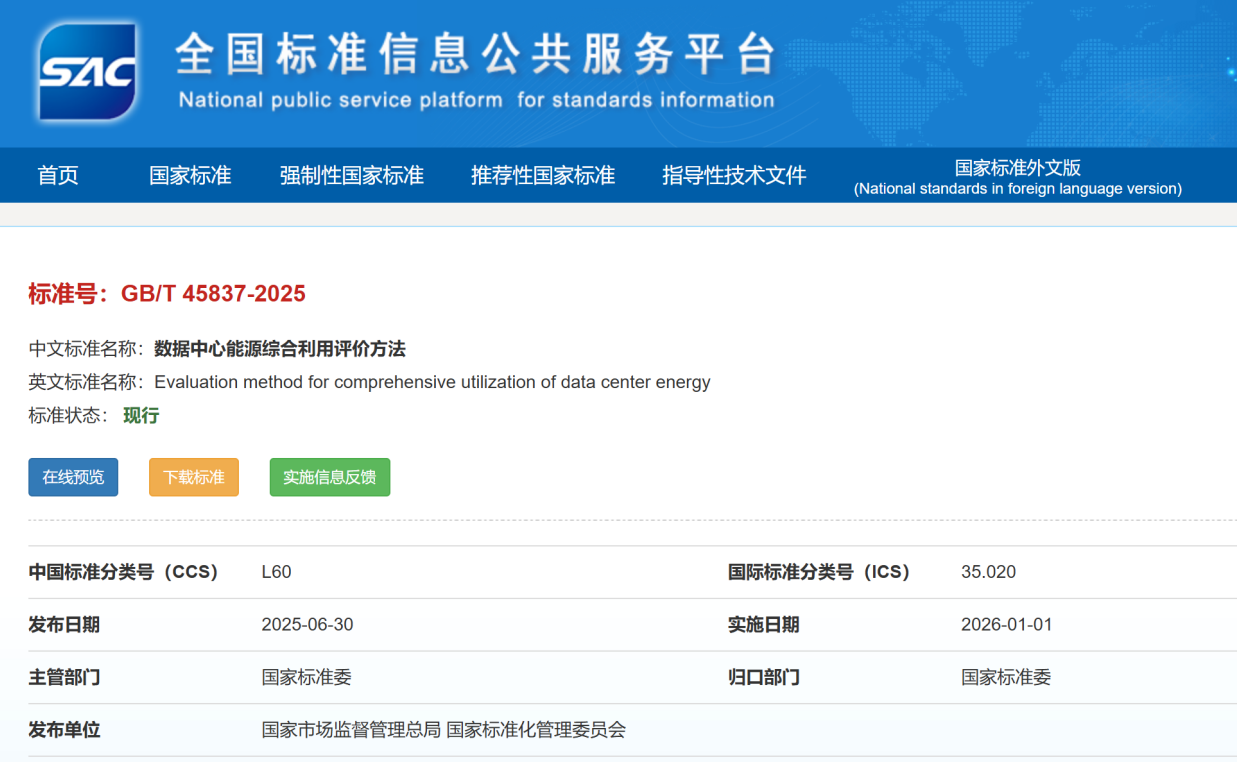Open 国家标准外文版 foreign language version

click(x=1017, y=177)
